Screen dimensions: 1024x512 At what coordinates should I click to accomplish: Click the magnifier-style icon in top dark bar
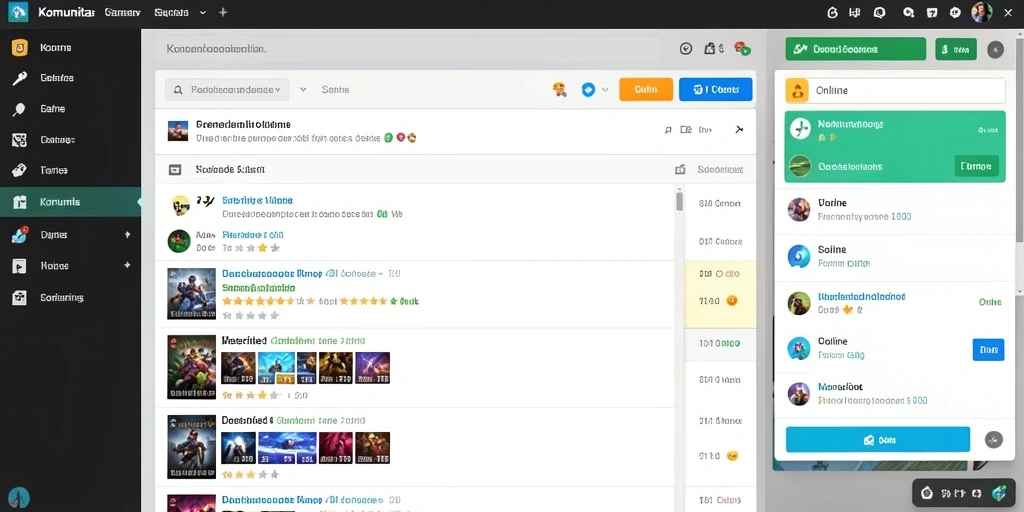(908, 12)
